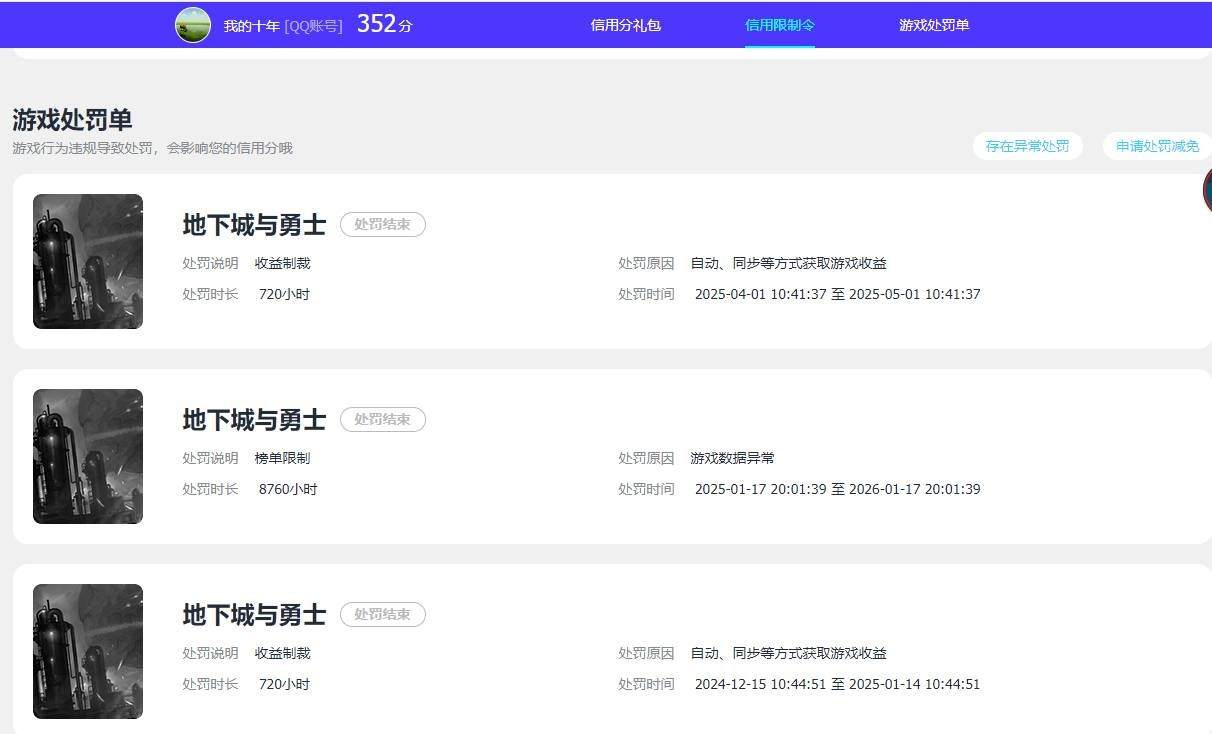Open game thumbnail of the 2025-04-01 penalty card

(x=88, y=261)
